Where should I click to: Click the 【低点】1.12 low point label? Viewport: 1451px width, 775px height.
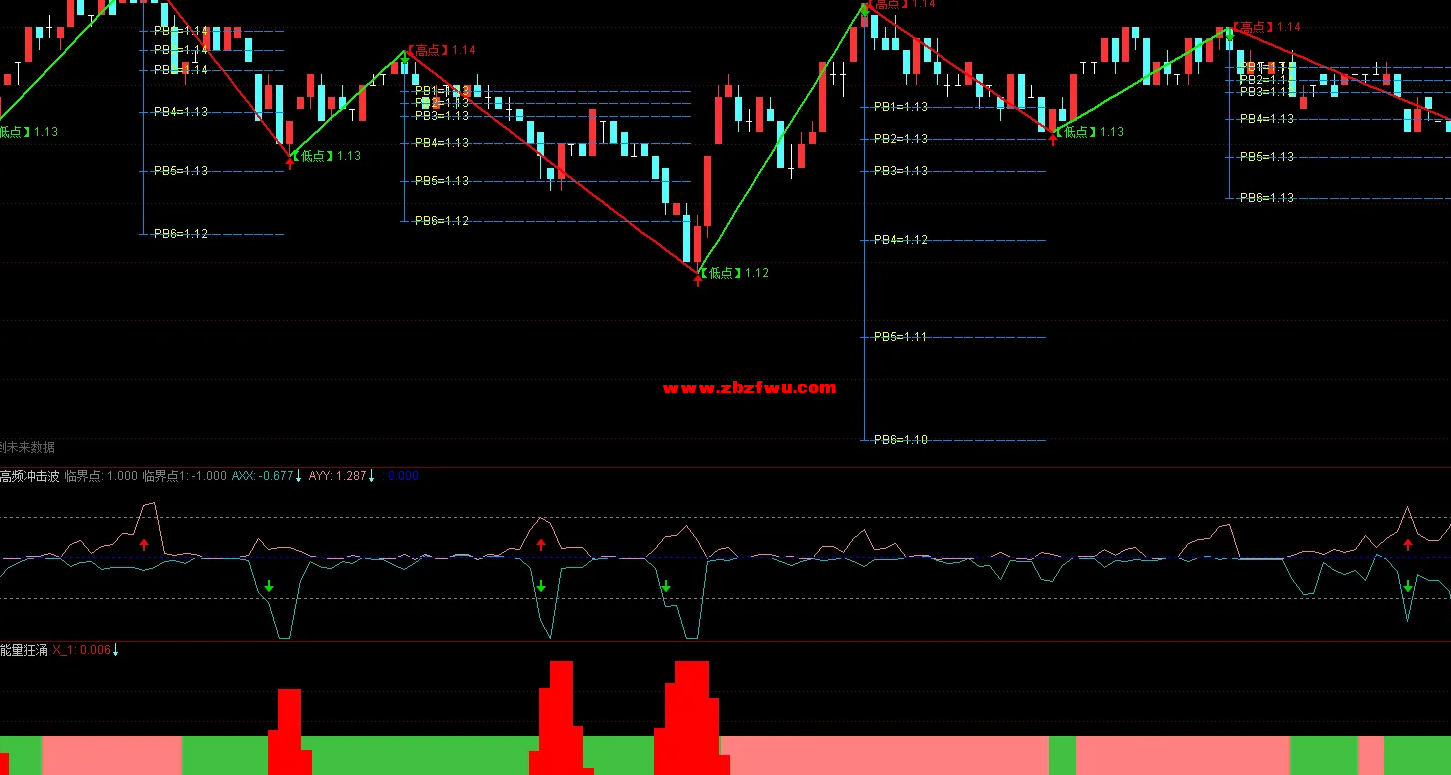coord(736,273)
